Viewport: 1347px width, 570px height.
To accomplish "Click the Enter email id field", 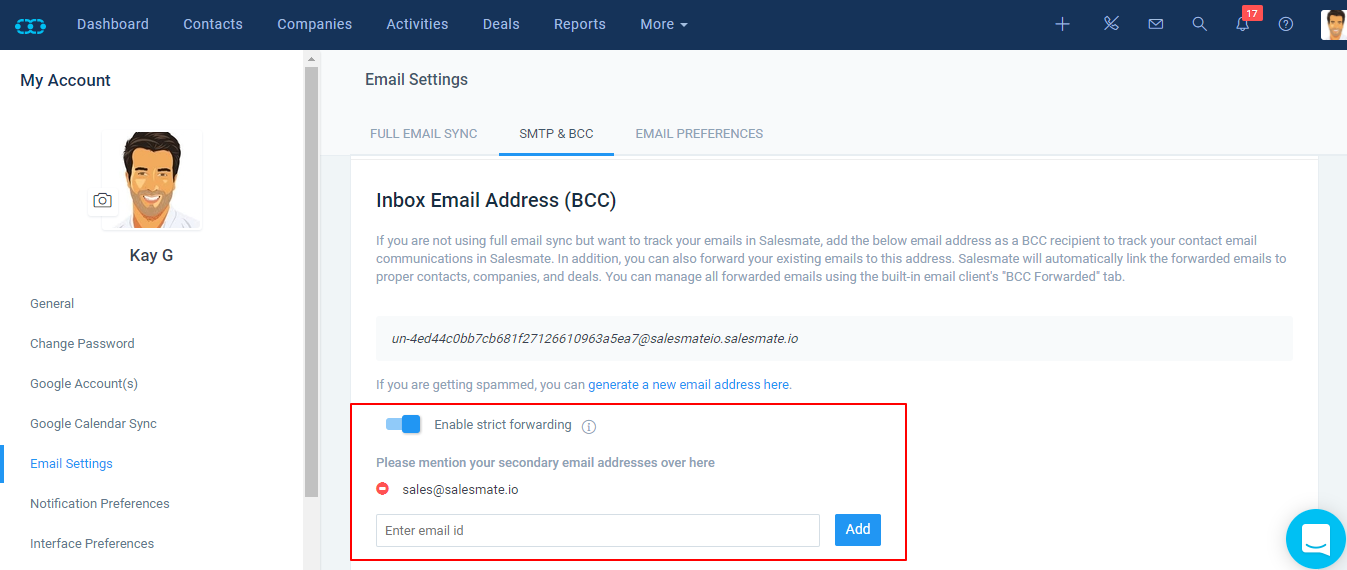I will [x=598, y=530].
